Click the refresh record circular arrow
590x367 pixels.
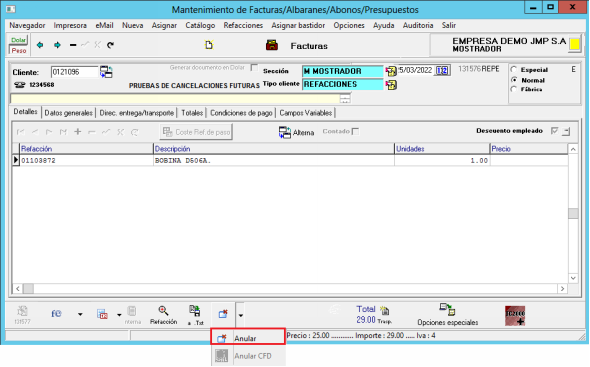[110, 45]
